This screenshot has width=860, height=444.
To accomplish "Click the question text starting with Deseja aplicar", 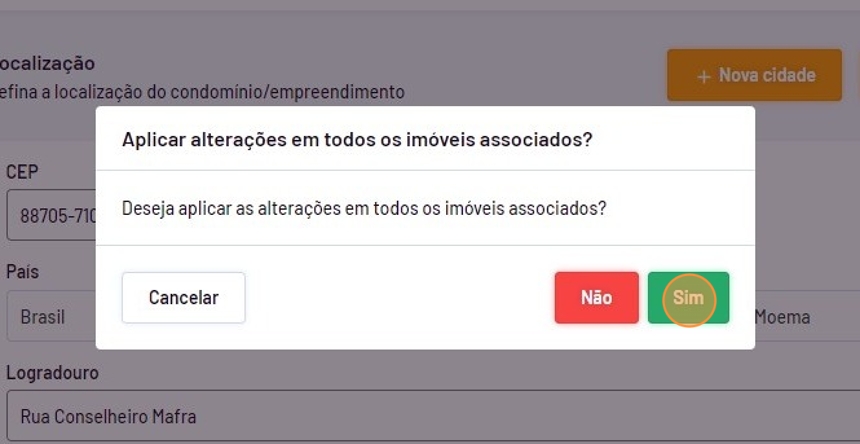I will pyautogui.click(x=364, y=209).
